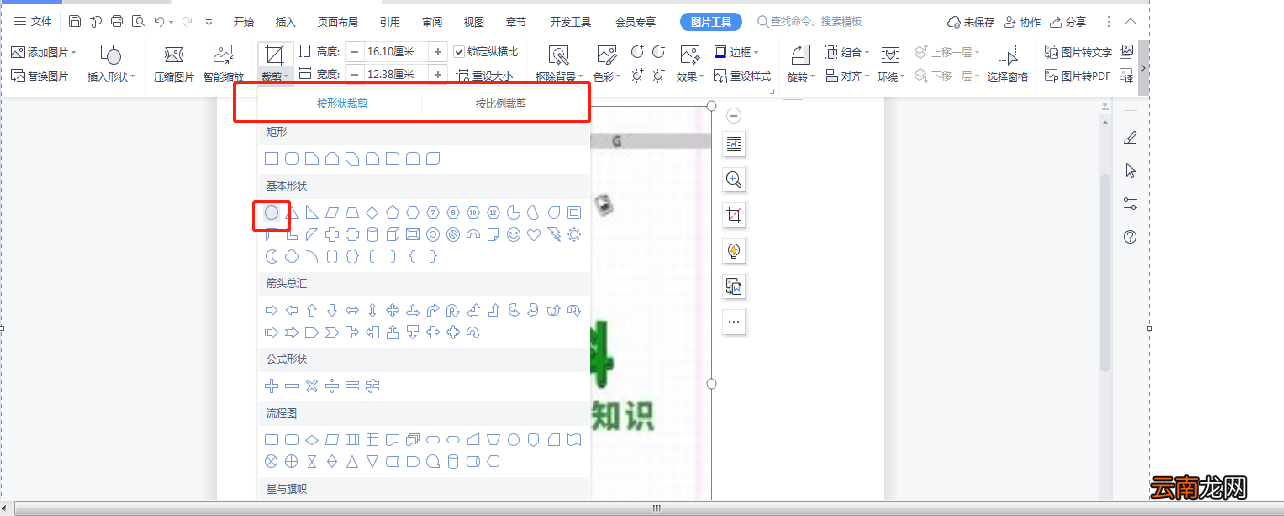
Task: Click the 协作 collaborate button
Action: [1022, 21]
